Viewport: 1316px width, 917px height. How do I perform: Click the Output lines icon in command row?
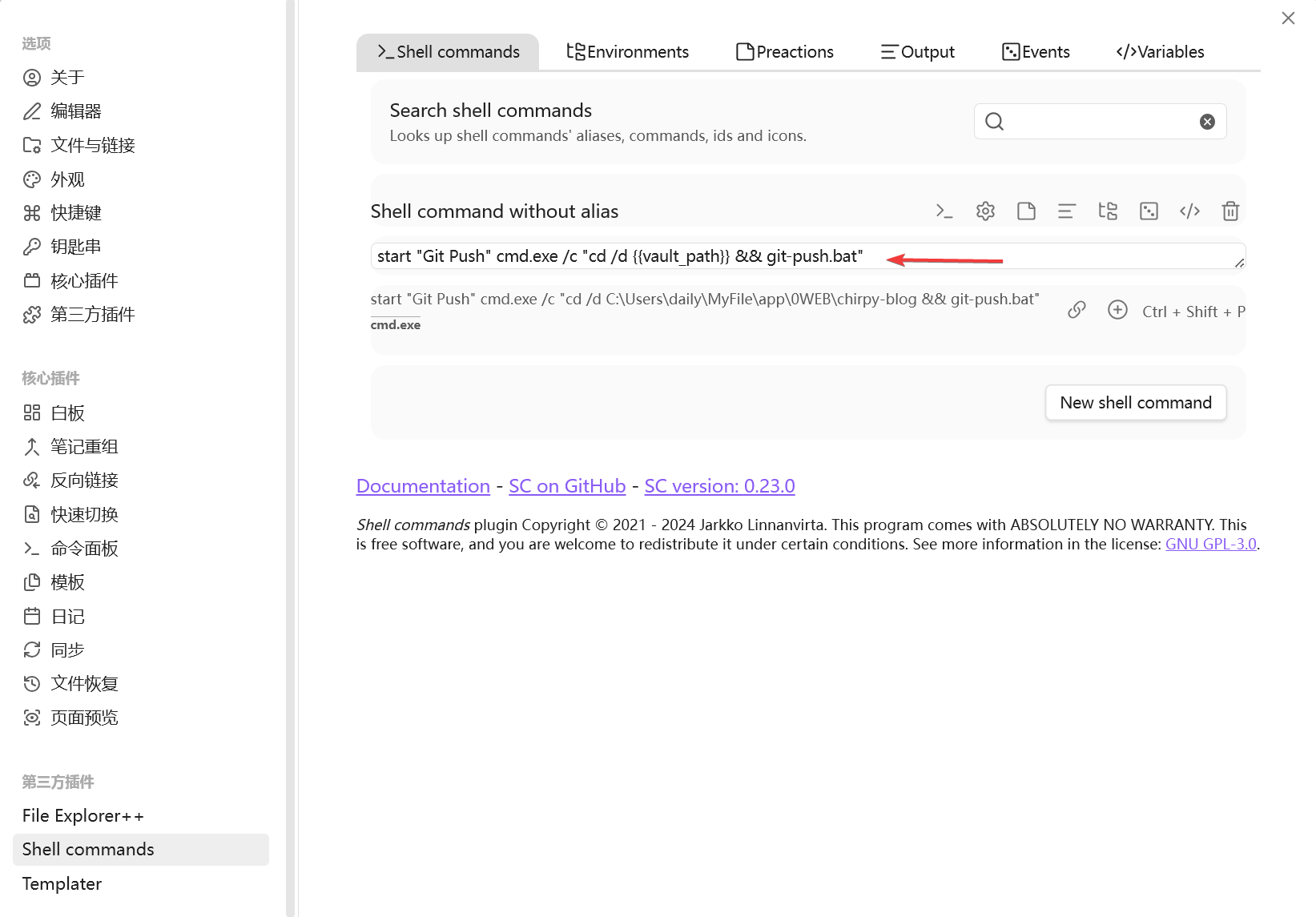1067,211
